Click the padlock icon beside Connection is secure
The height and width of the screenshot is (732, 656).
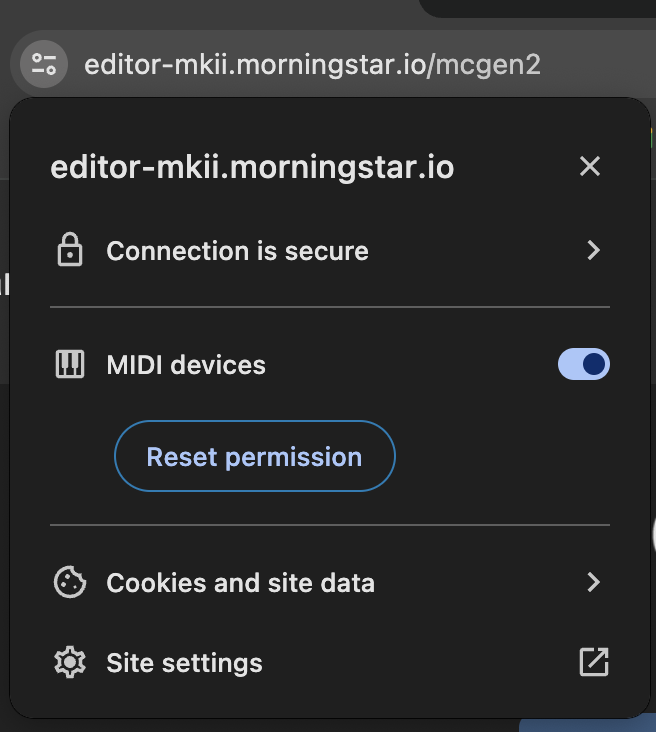click(x=69, y=250)
